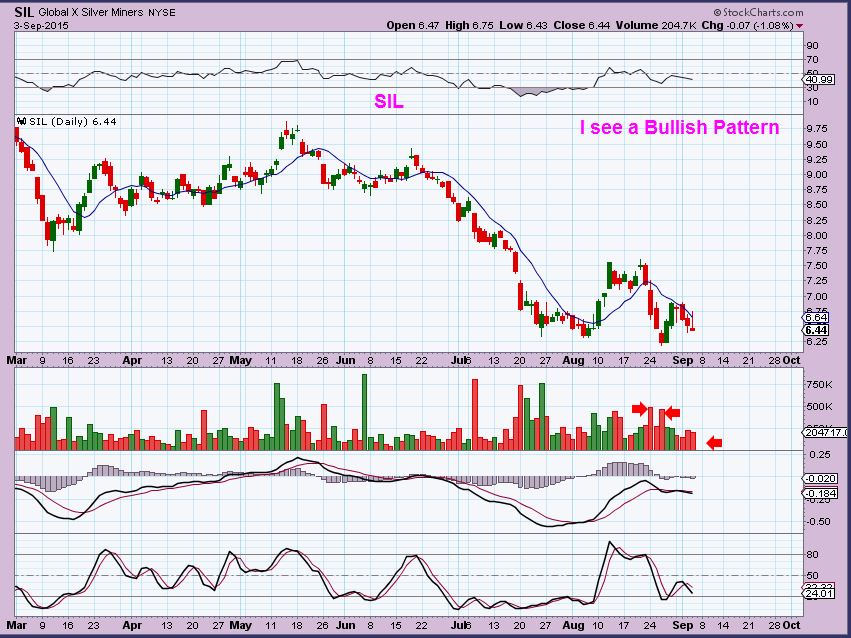Image resolution: width=851 pixels, height=638 pixels.
Task: Click the 'Apr' label on the bottom date axis
Action: point(132,625)
